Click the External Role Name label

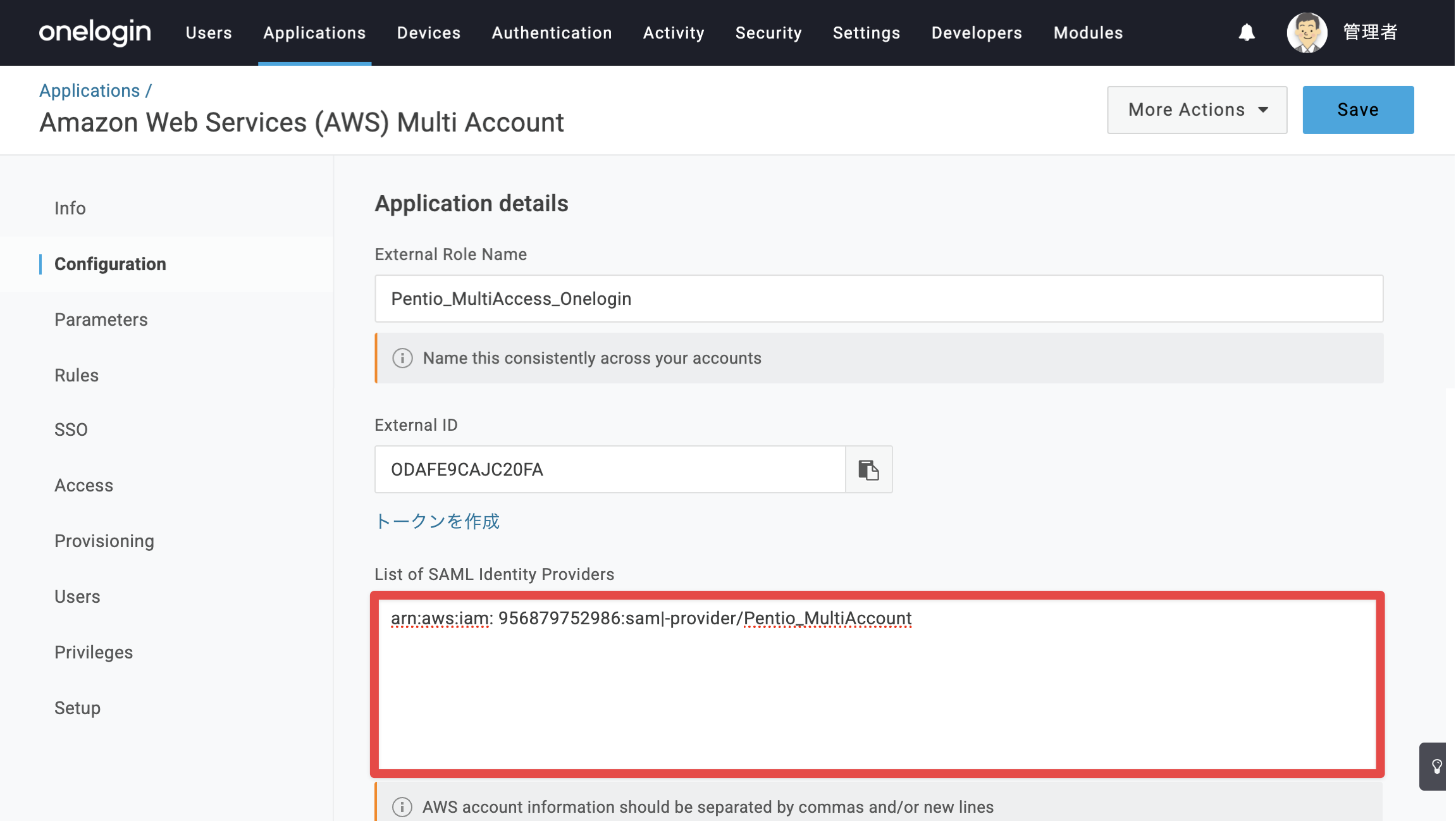click(451, 254)
